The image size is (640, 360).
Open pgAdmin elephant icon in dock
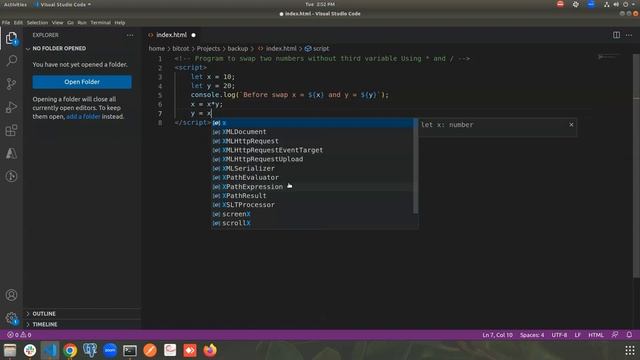tap(90, 351)
